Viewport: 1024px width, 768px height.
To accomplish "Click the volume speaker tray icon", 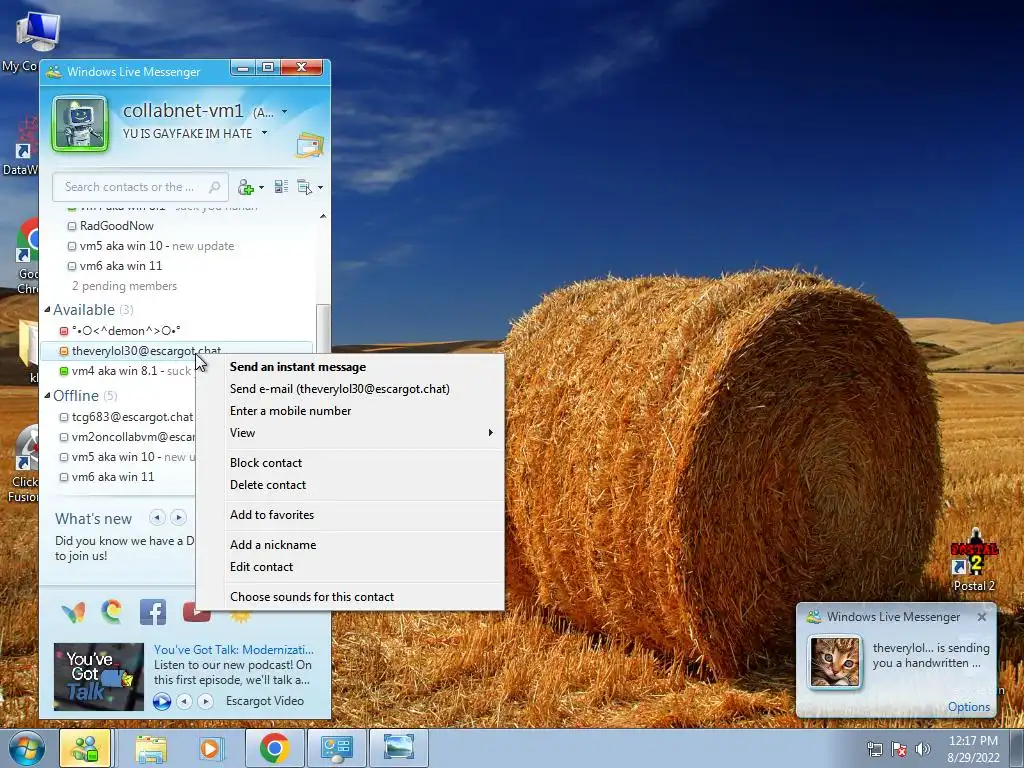I will (923, 749).
